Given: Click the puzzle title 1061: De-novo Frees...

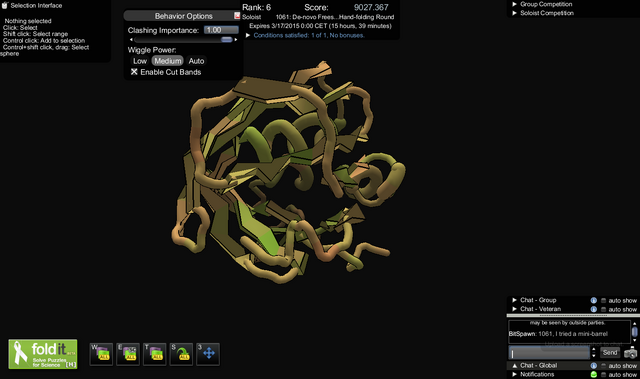Looking at the screenshot, I should coord(335,17).
